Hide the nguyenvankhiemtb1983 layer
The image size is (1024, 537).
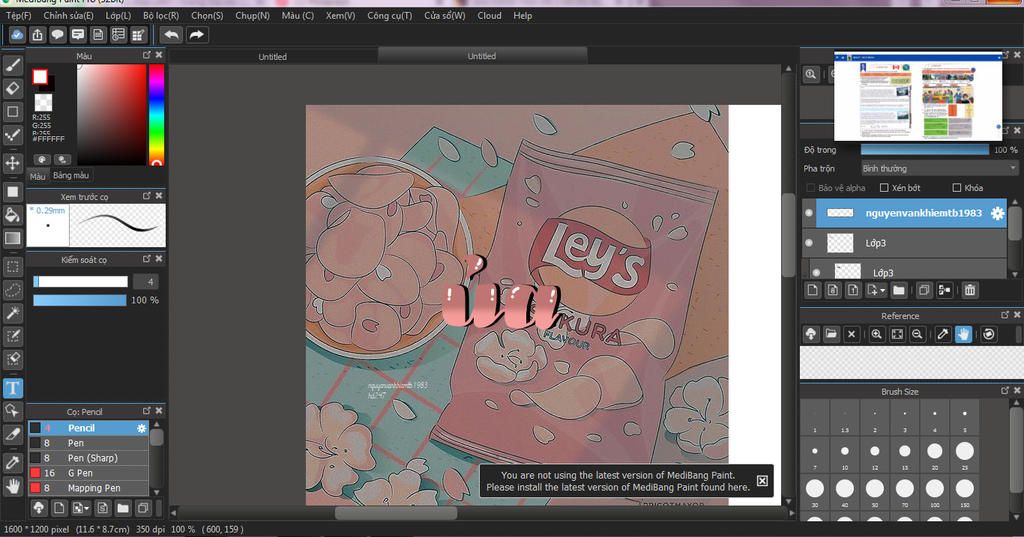(809, 213)
